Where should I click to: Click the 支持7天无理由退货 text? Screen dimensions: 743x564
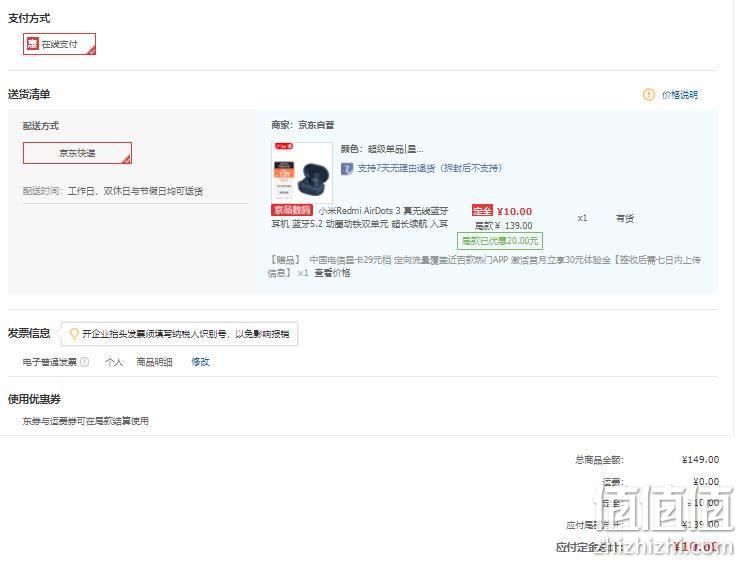pyautogui.click(x=430, y=168)
